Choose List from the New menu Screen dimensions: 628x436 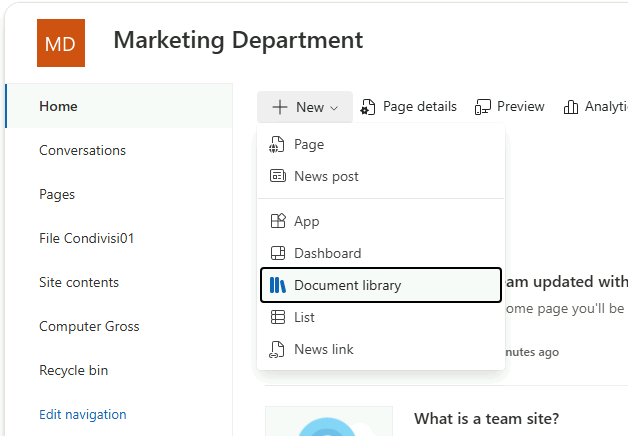point(381,317)
